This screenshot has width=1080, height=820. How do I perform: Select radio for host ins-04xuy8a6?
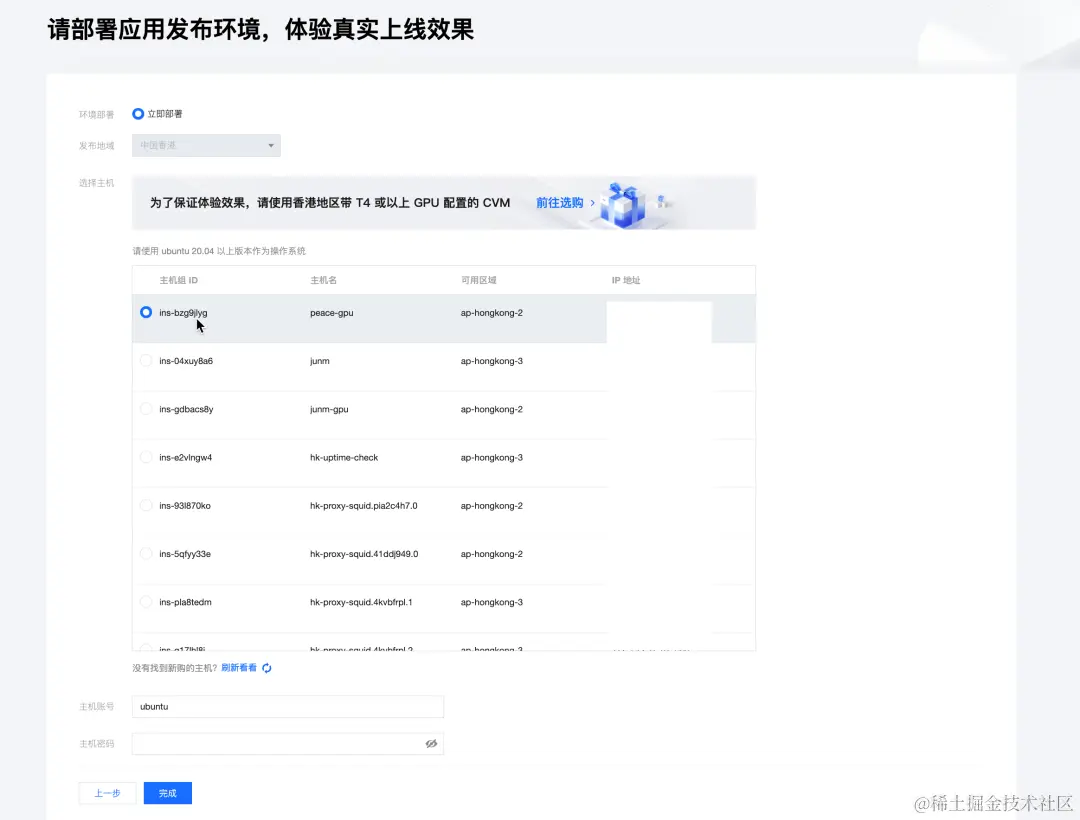(x=146, y=360)
